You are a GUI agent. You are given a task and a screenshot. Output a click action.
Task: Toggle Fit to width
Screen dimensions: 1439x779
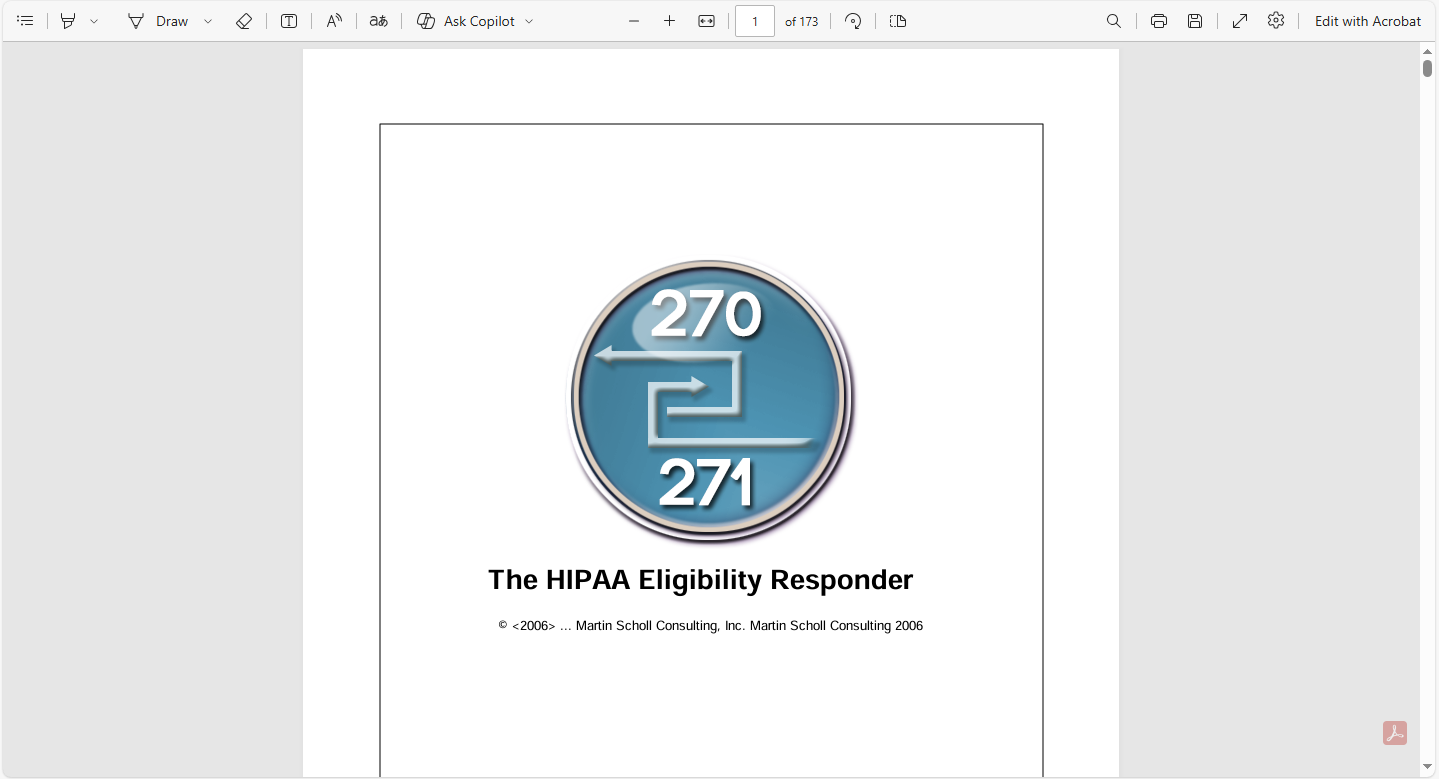(706, 21)
